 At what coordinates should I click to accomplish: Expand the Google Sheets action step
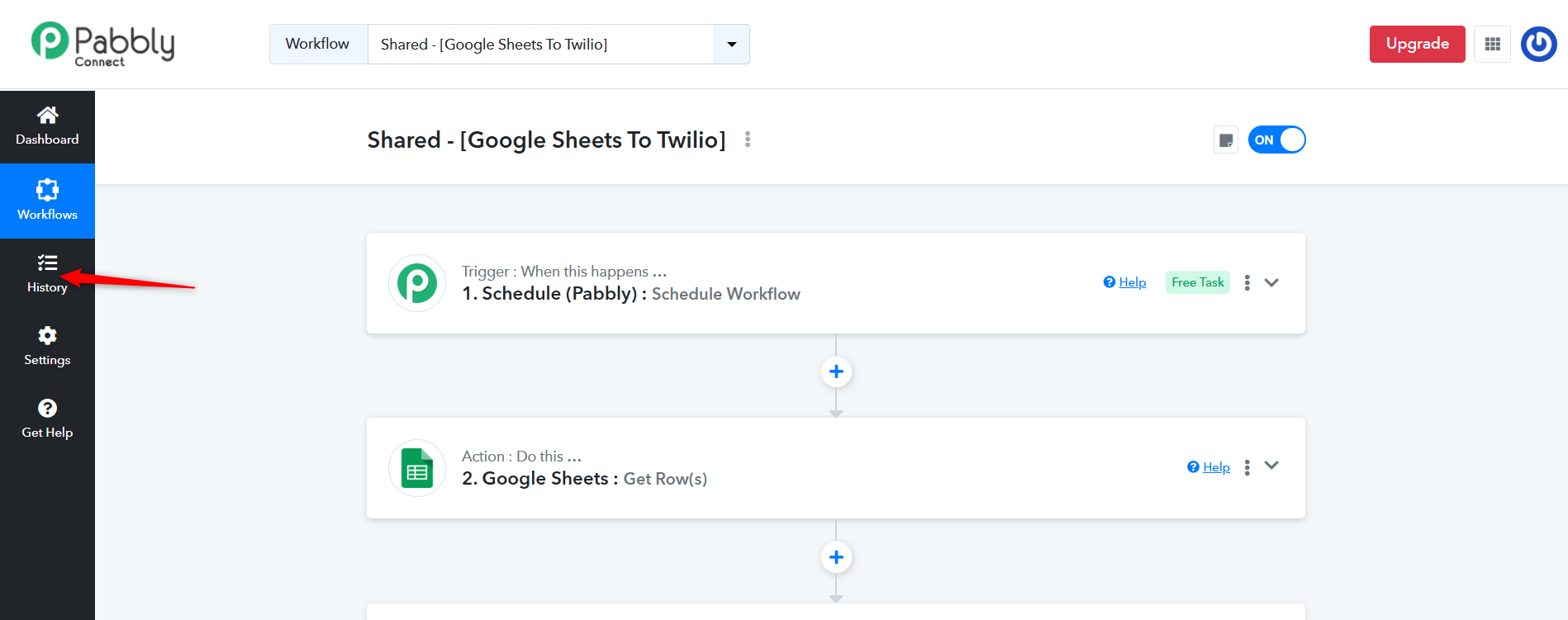1271,466
